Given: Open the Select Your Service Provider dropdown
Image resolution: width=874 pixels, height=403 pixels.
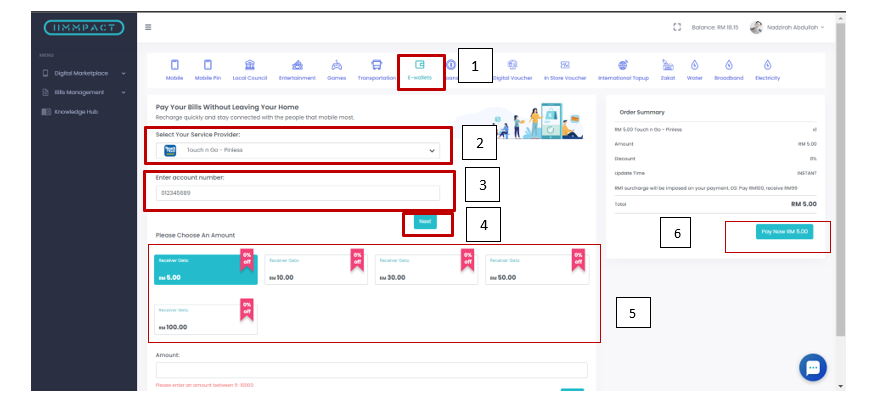Looking at the screenshot, I should pyautogui.click(x=298, y=150).
